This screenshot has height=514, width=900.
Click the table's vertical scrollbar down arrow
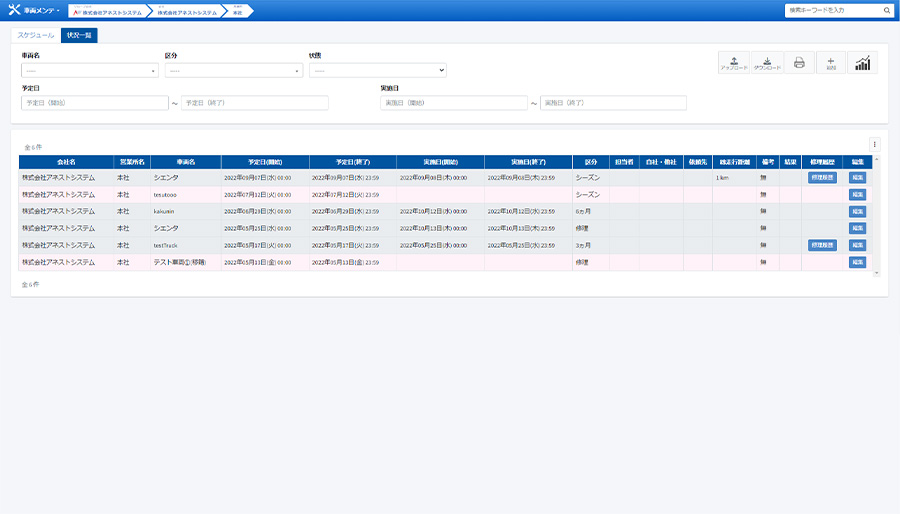pyautogui.click(x=877, y=272)
